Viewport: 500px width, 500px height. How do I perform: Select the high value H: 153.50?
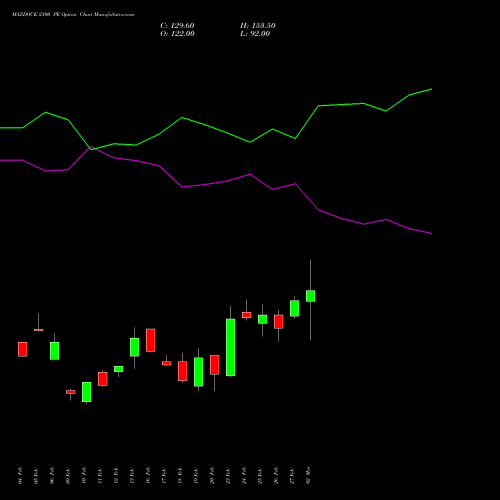pos(258,26)
